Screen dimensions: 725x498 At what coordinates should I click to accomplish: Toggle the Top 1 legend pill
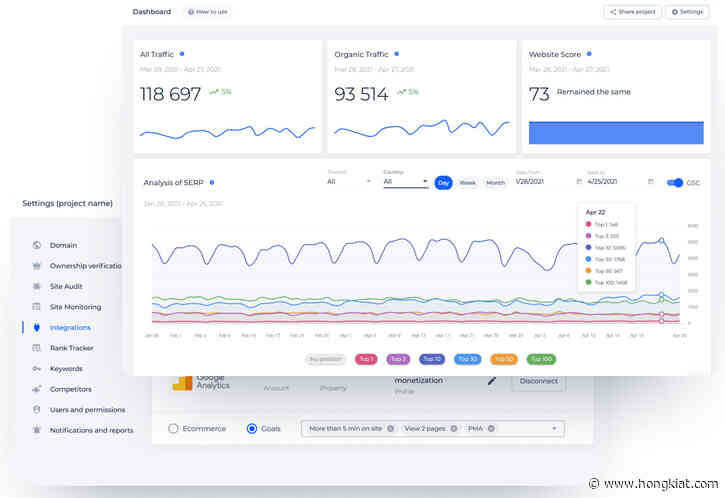click(366, 359)
